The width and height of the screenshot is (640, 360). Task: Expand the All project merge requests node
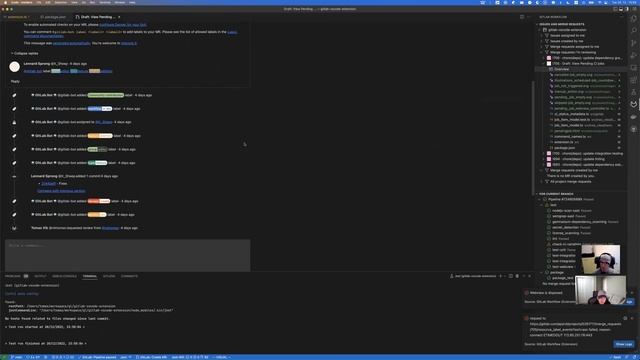tap(542, 182)
